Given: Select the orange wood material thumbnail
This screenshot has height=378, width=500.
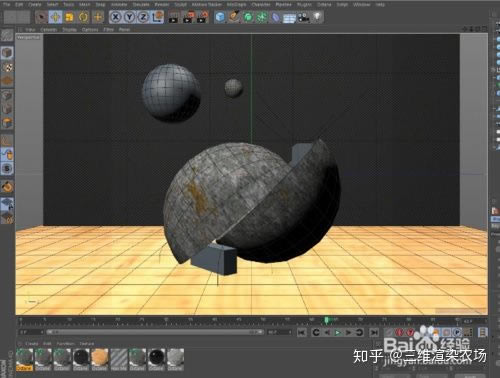Looking at the screenshot, I should pos(100,359).
